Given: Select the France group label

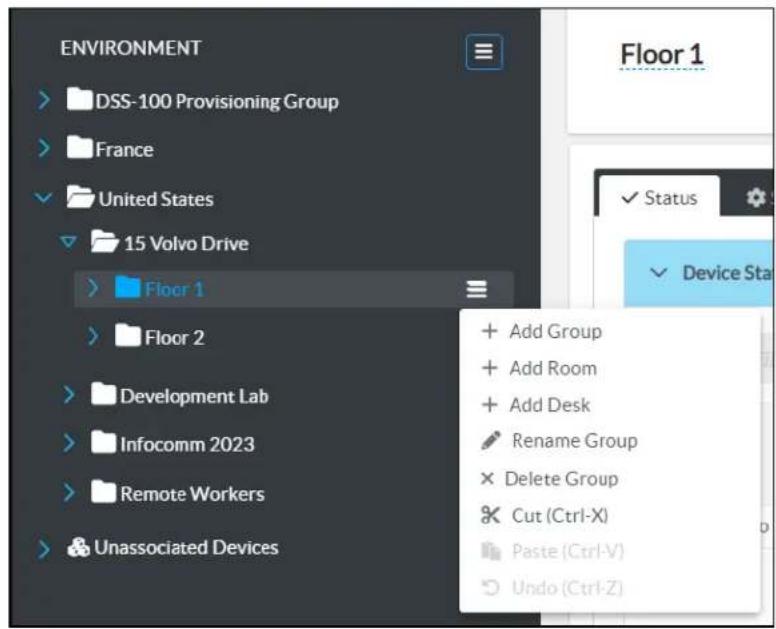Looking at the screenshot, I should (124, 149).
